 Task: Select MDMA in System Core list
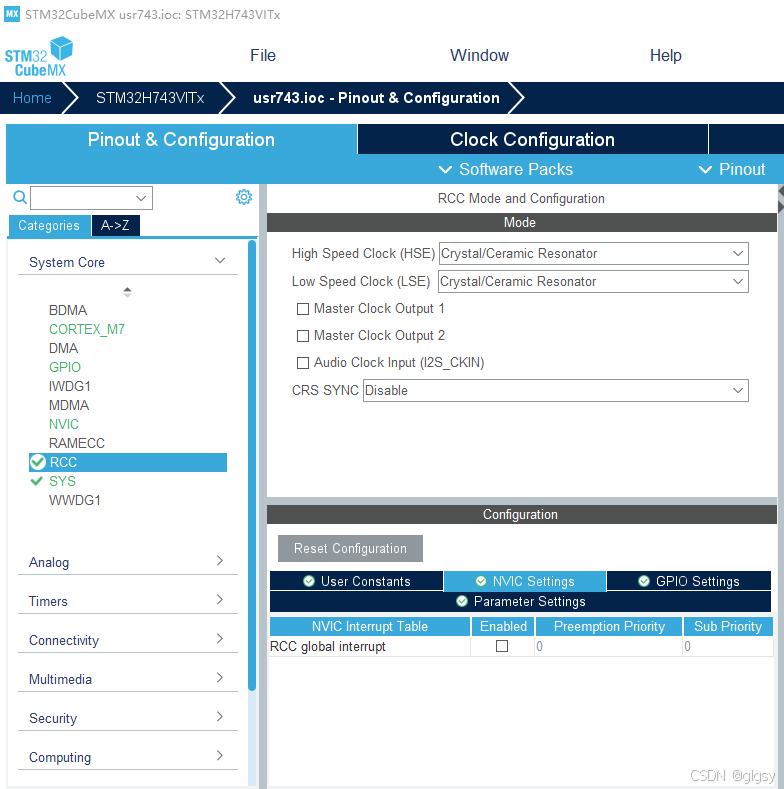tap(69, 405)
